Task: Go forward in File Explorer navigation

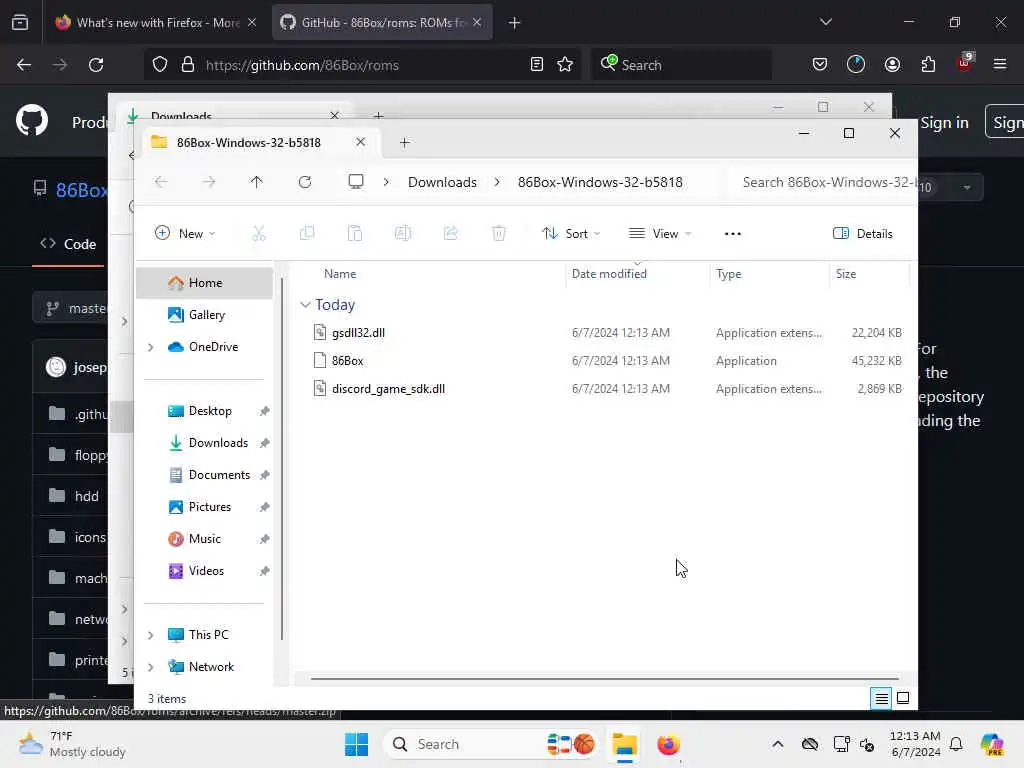Action: (209, 182)
